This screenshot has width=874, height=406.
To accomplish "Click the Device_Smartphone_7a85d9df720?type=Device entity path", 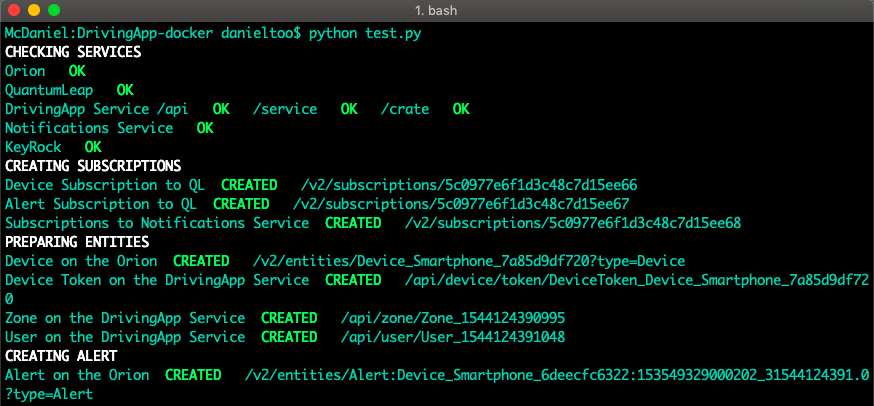I will click(x=469, y=261).
